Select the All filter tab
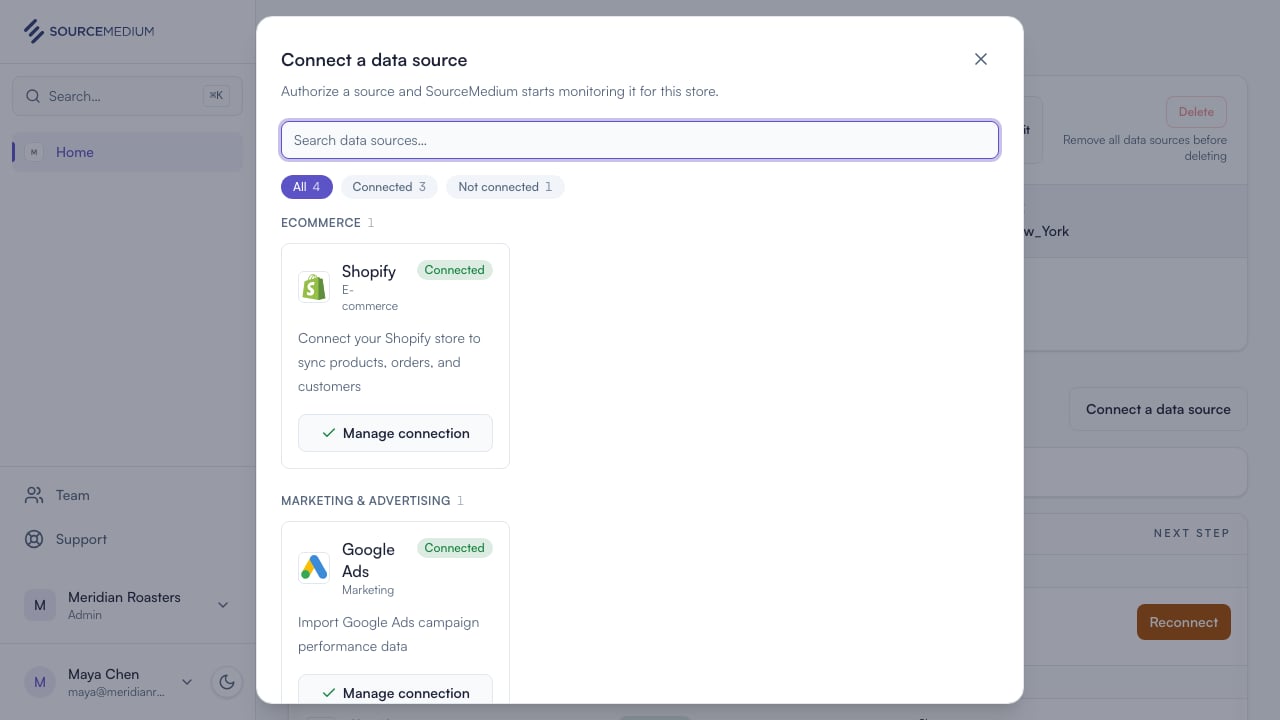 (307, 187)
